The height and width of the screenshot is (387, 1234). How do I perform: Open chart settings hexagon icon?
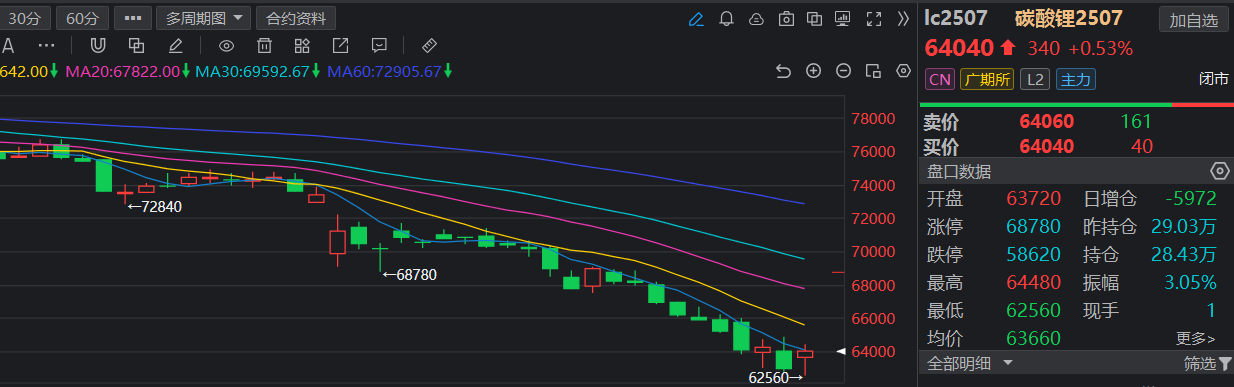pyautogui.click(x=904, y=71)
